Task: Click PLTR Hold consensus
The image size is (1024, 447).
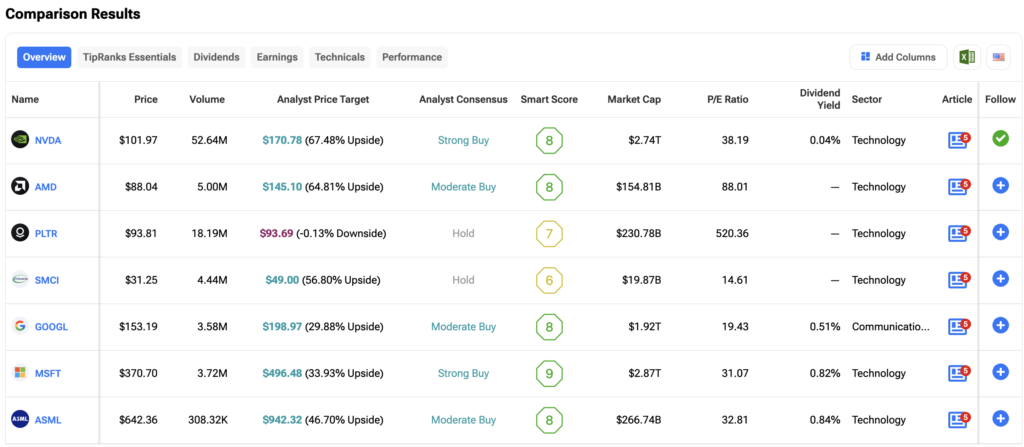Action: click(463, 233)
